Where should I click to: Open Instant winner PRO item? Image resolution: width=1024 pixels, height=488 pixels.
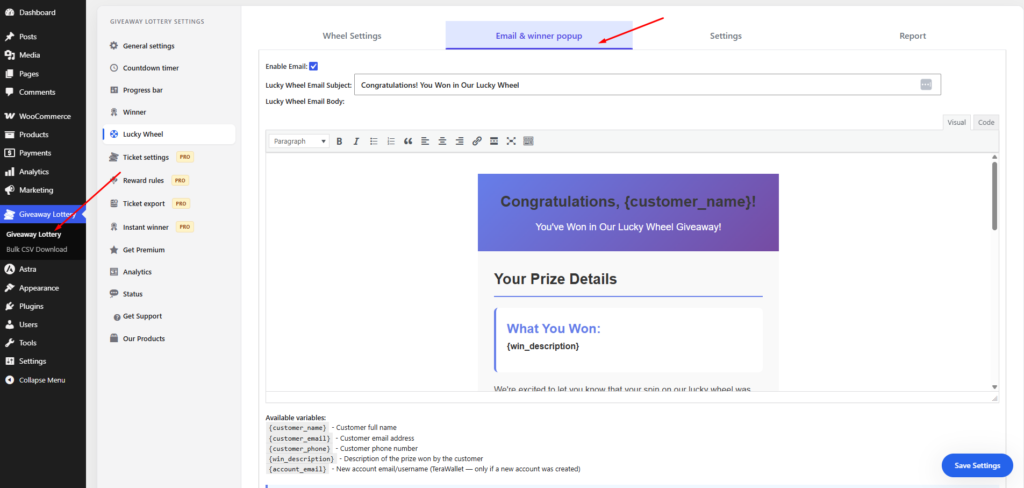[168, 227]
